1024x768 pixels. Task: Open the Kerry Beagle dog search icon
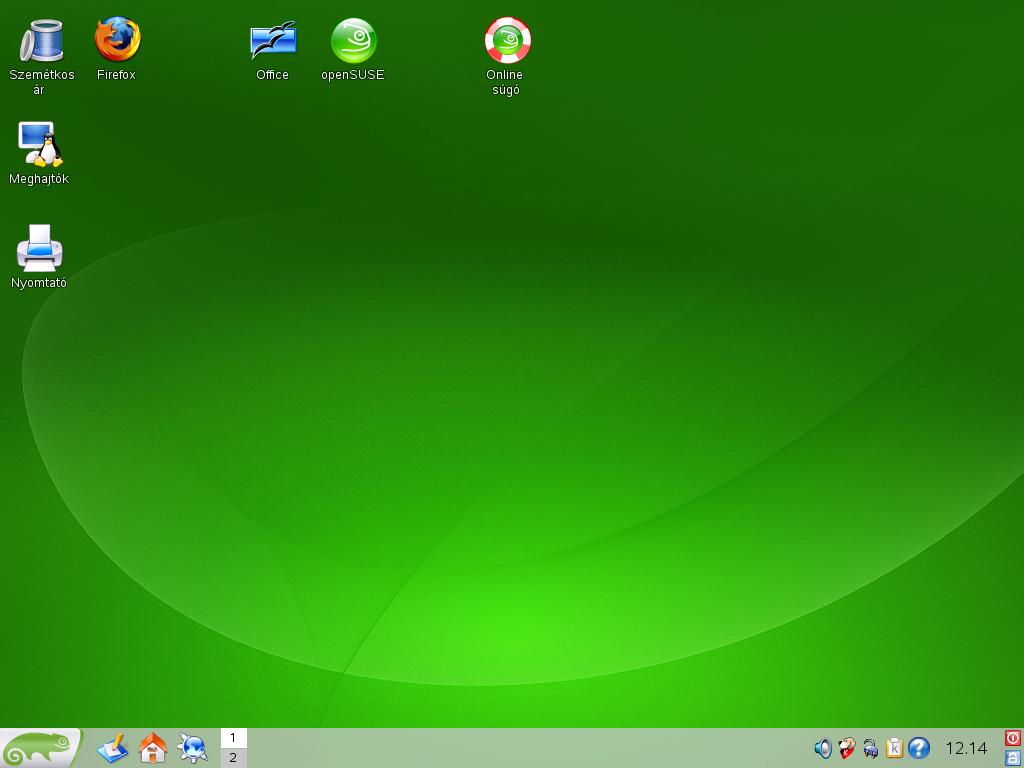tap(847, 748)
